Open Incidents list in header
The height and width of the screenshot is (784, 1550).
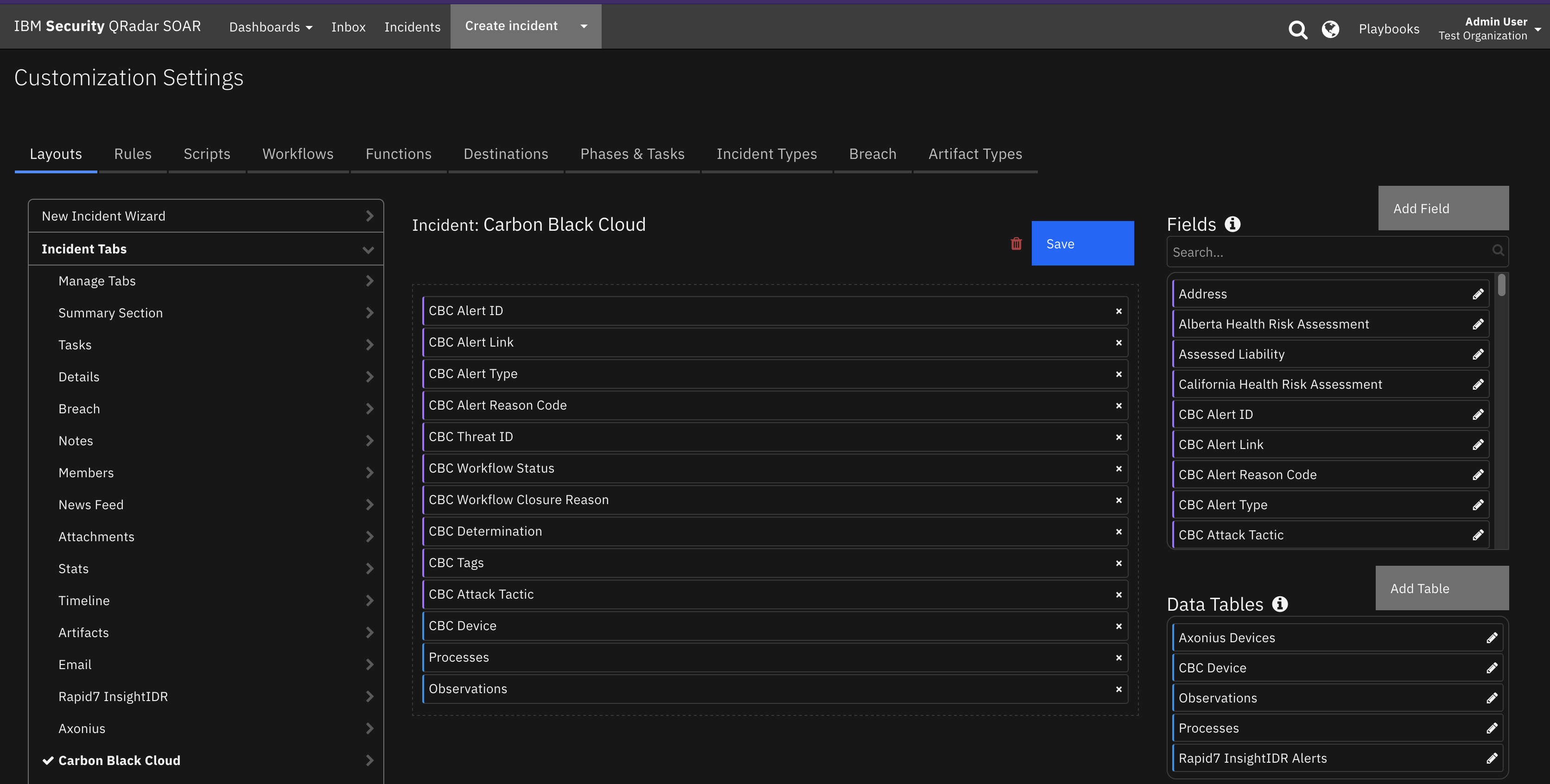point(412,27)
